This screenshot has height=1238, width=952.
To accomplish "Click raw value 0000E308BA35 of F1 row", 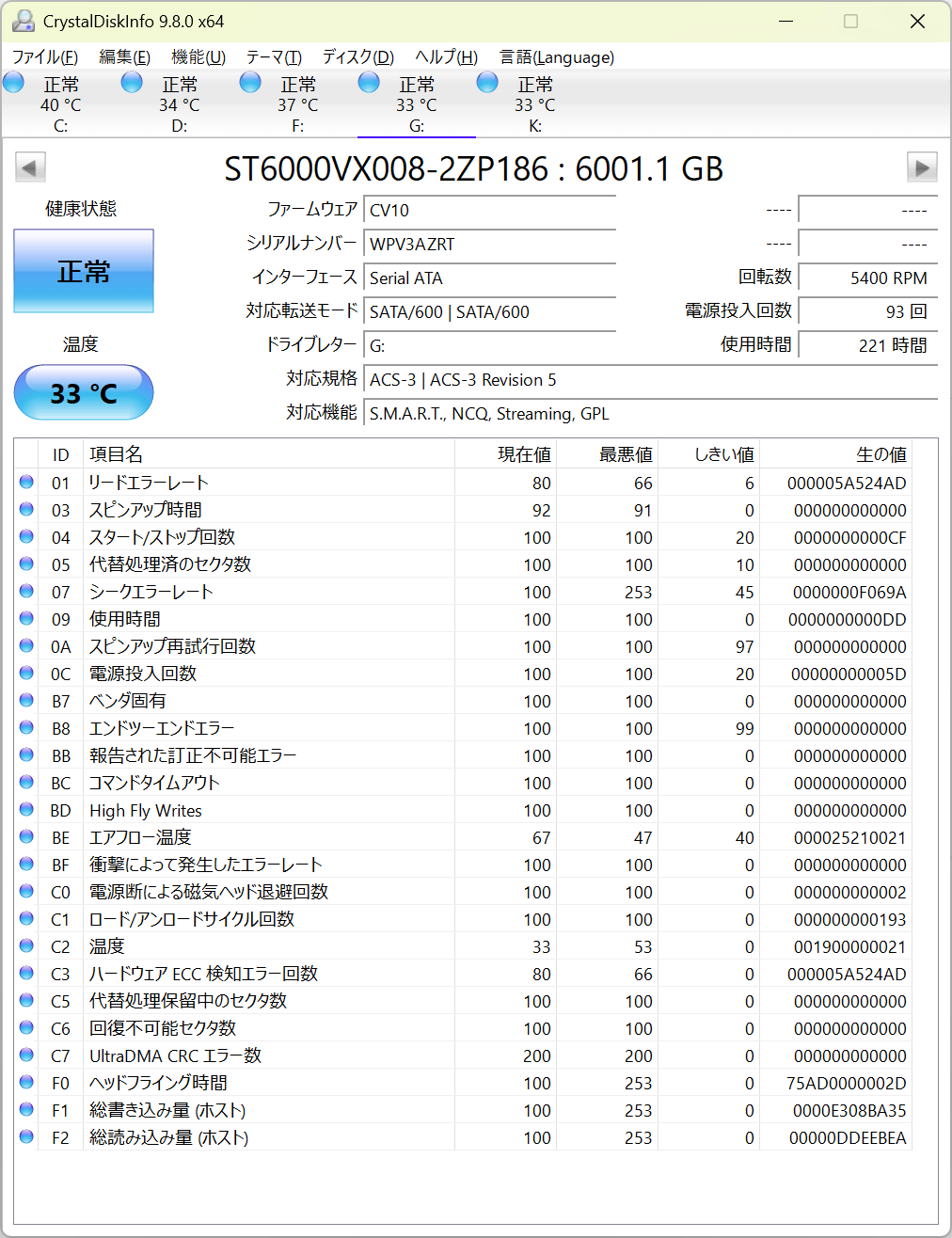I will 849,1110.
